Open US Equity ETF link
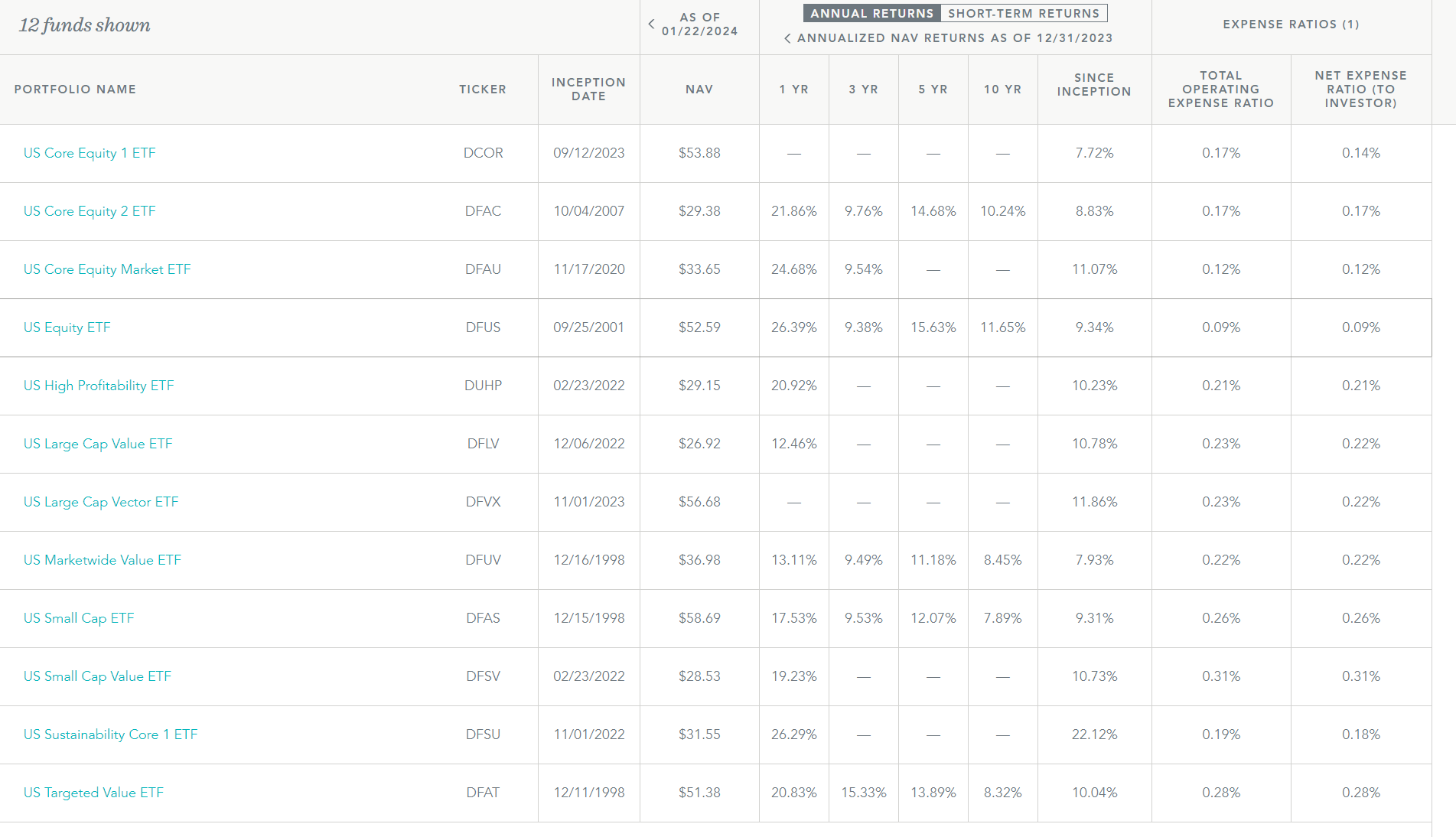This screenshot has height=837, width=1456. tap(67, 327)
